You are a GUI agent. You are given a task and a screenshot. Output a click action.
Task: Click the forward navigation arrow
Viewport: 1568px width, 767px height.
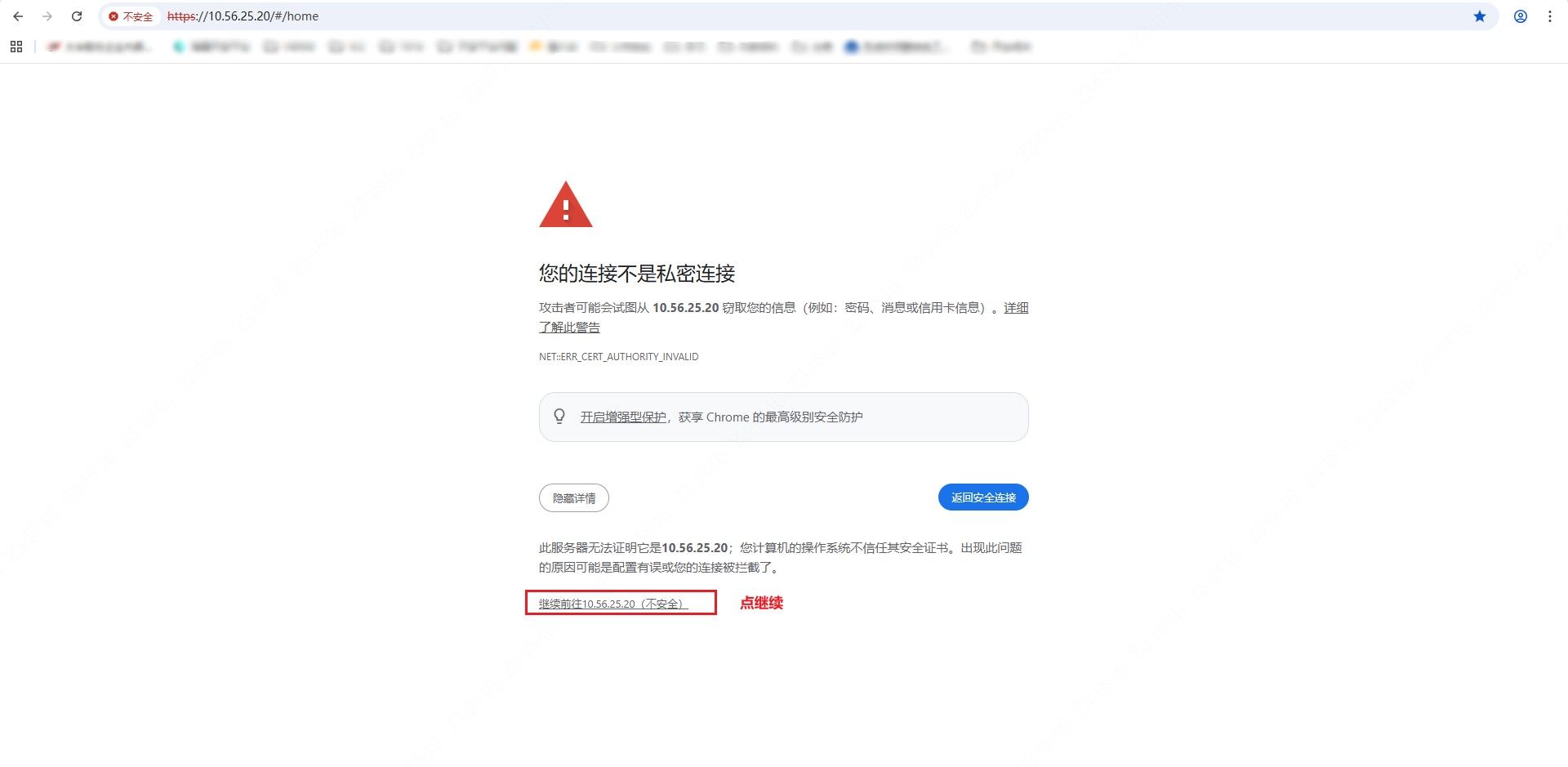[47, 16]
